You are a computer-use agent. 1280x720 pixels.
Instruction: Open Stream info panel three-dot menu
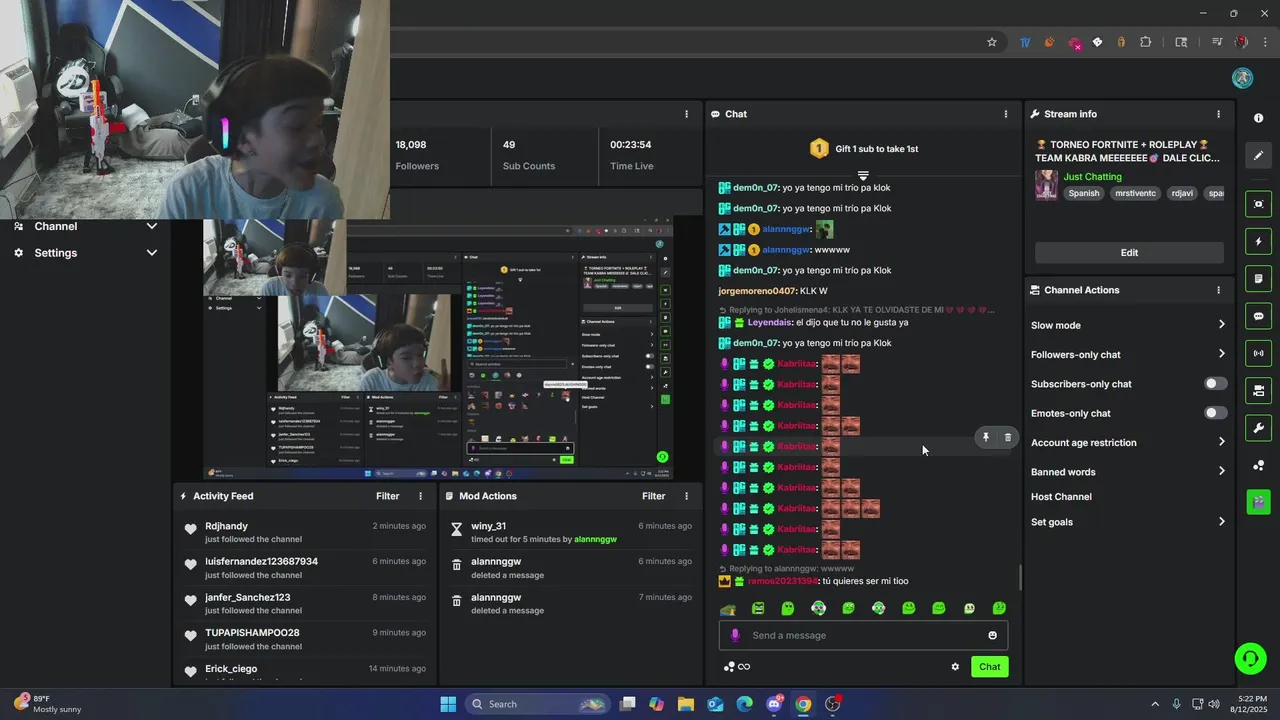pyautogui.click(x=1218, y=114)
